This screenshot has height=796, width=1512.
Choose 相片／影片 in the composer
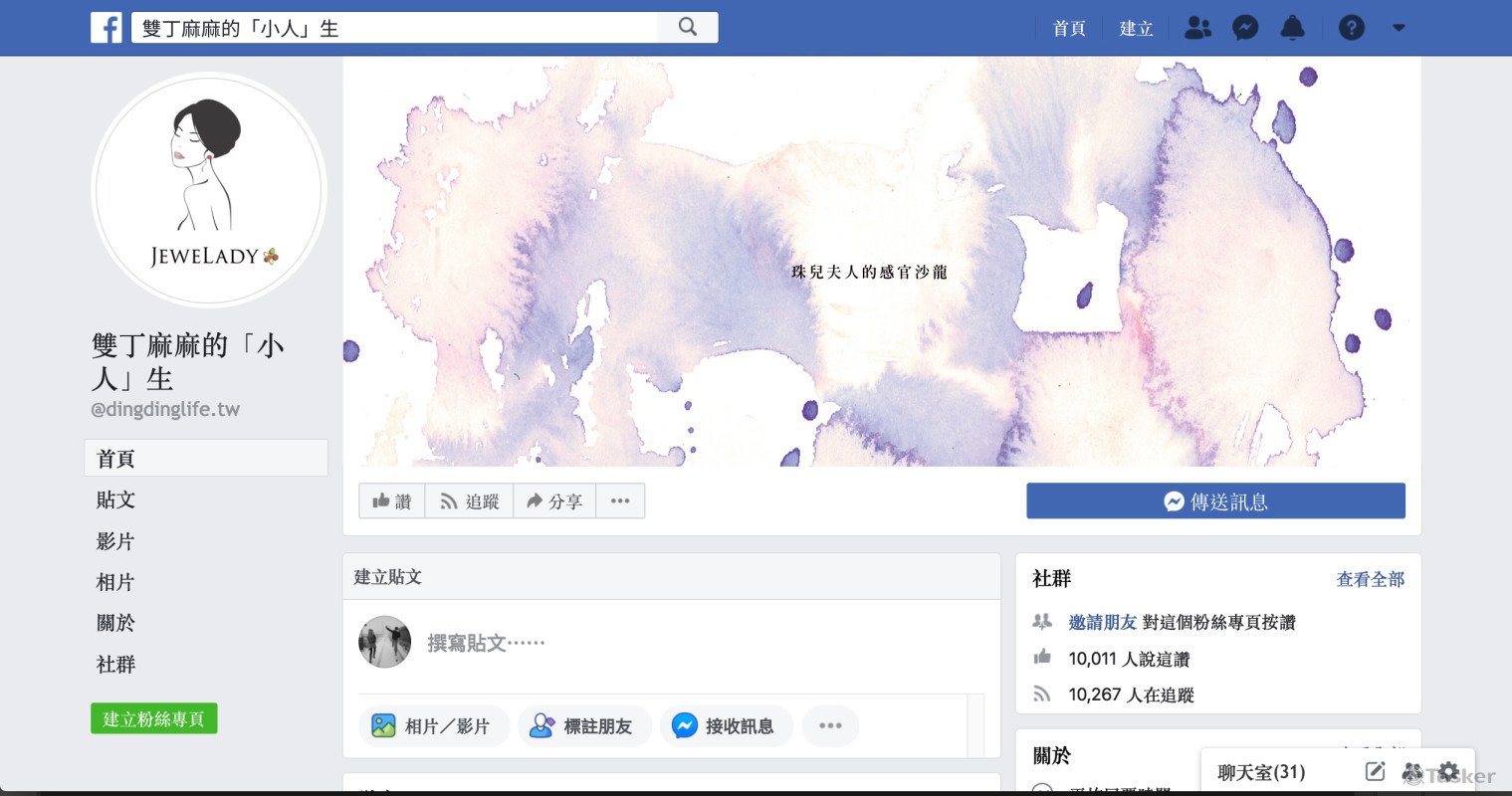click(433, 726)
